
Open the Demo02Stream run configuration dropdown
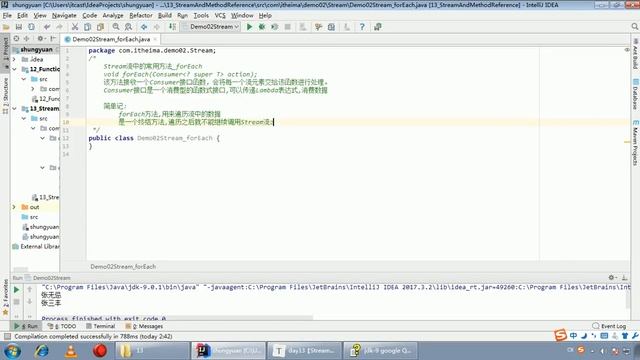pyautogui.click(x=211, y=27)
